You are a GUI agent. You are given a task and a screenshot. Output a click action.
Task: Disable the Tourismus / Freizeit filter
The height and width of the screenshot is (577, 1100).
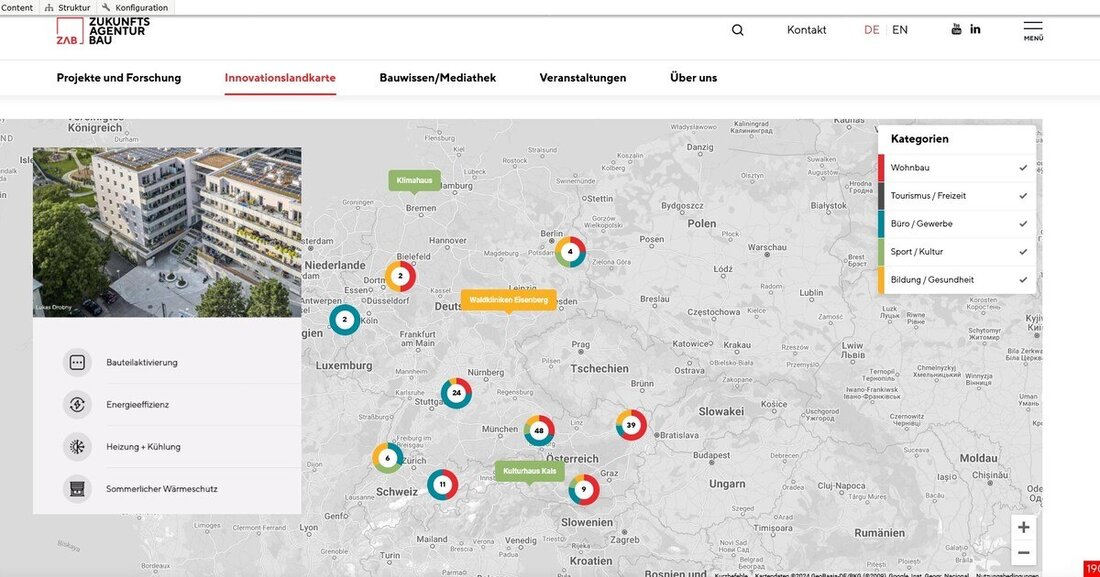(1022, 195)
